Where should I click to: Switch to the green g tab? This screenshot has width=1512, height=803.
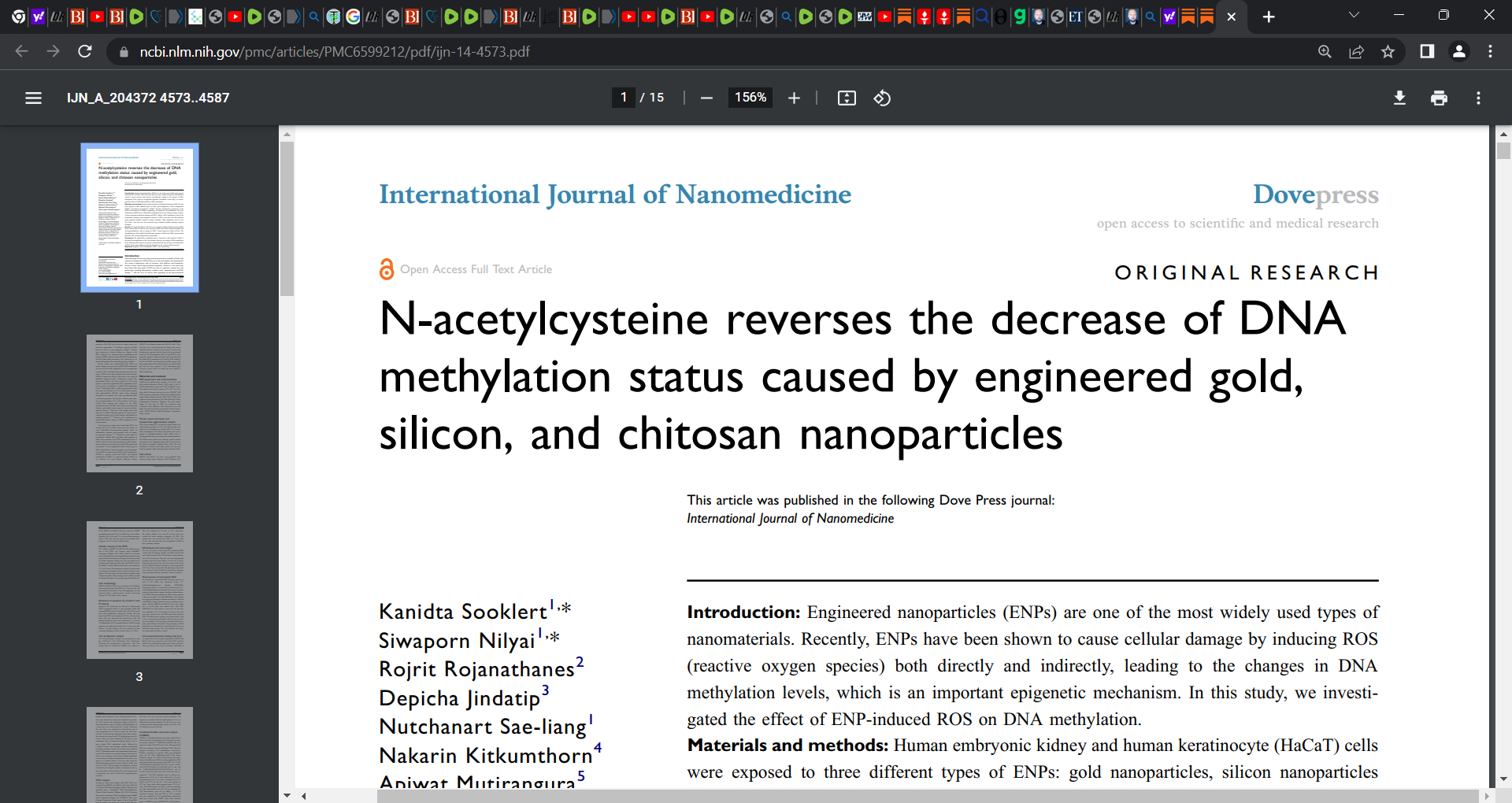[1020, 17]
